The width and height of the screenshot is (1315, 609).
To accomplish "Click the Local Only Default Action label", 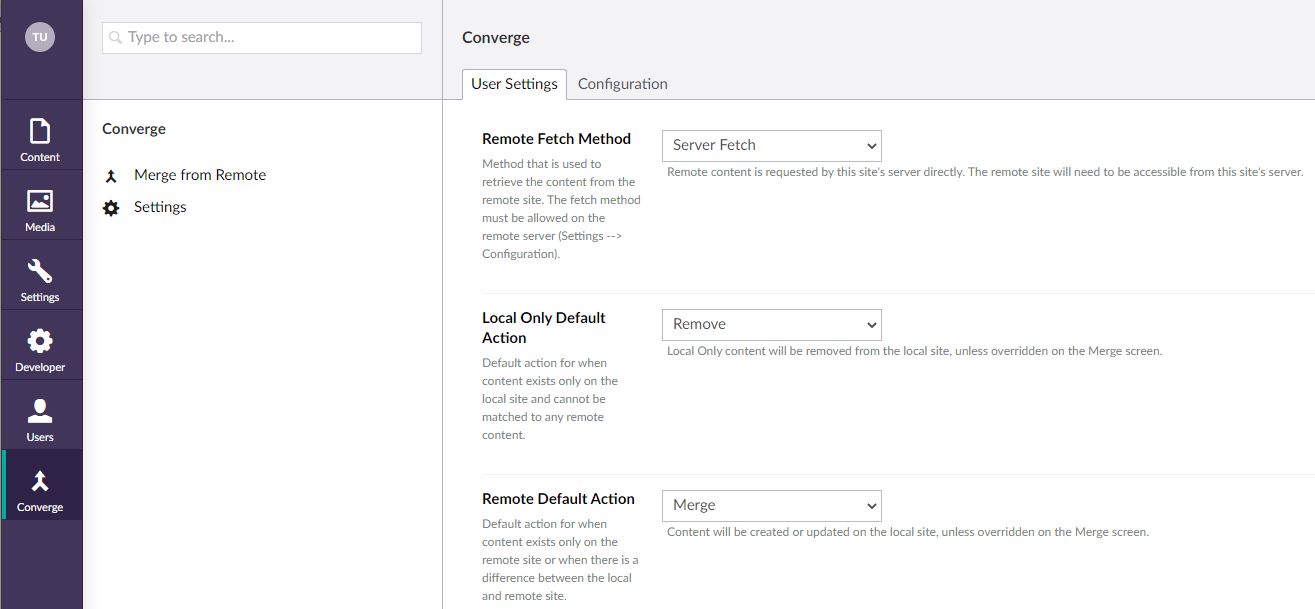I will tap(544, 328).
